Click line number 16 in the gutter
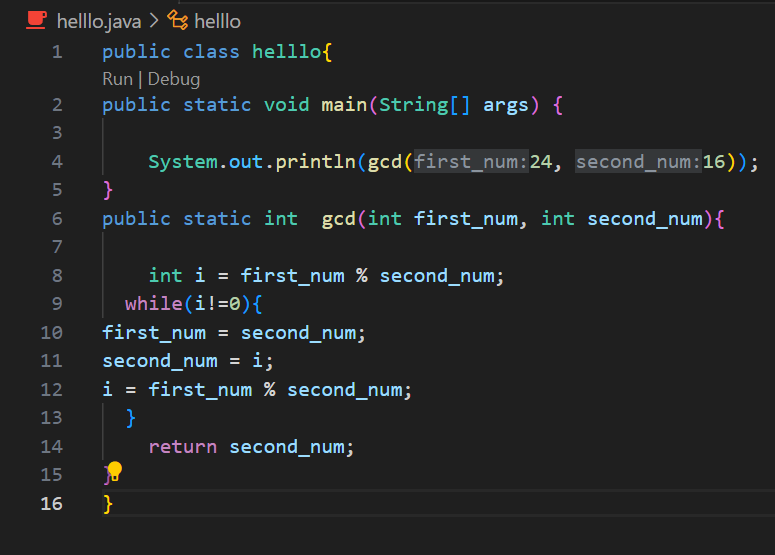775x555 pixels. pos(51,503)
